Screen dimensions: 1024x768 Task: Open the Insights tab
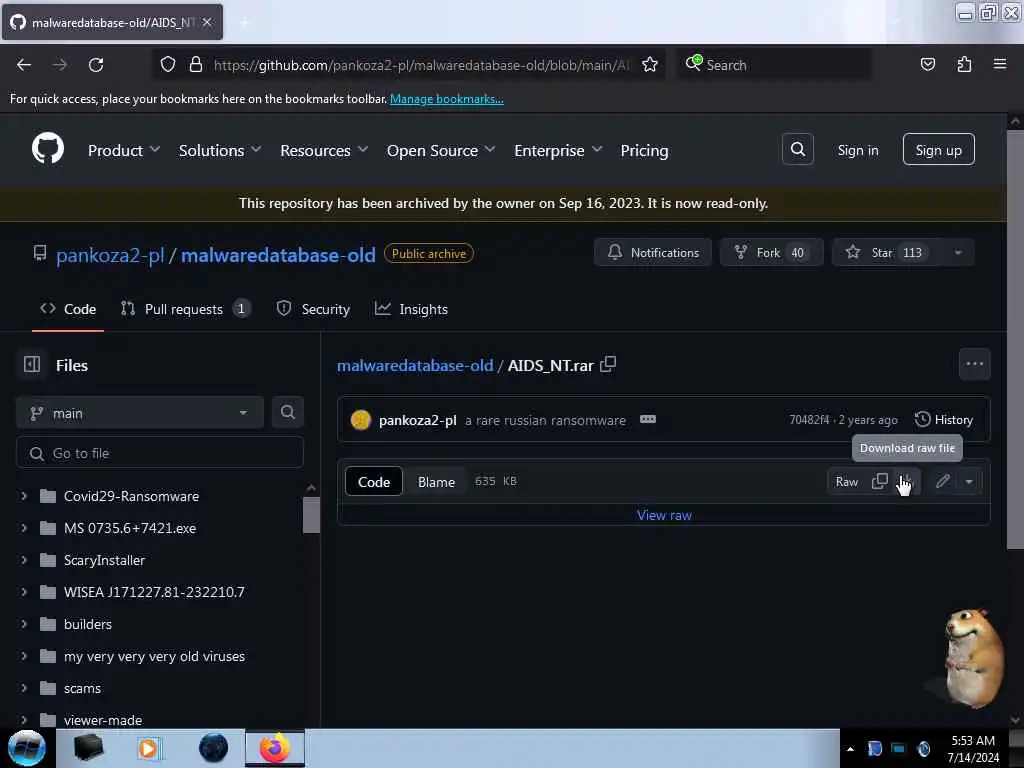tap(411, 309)
